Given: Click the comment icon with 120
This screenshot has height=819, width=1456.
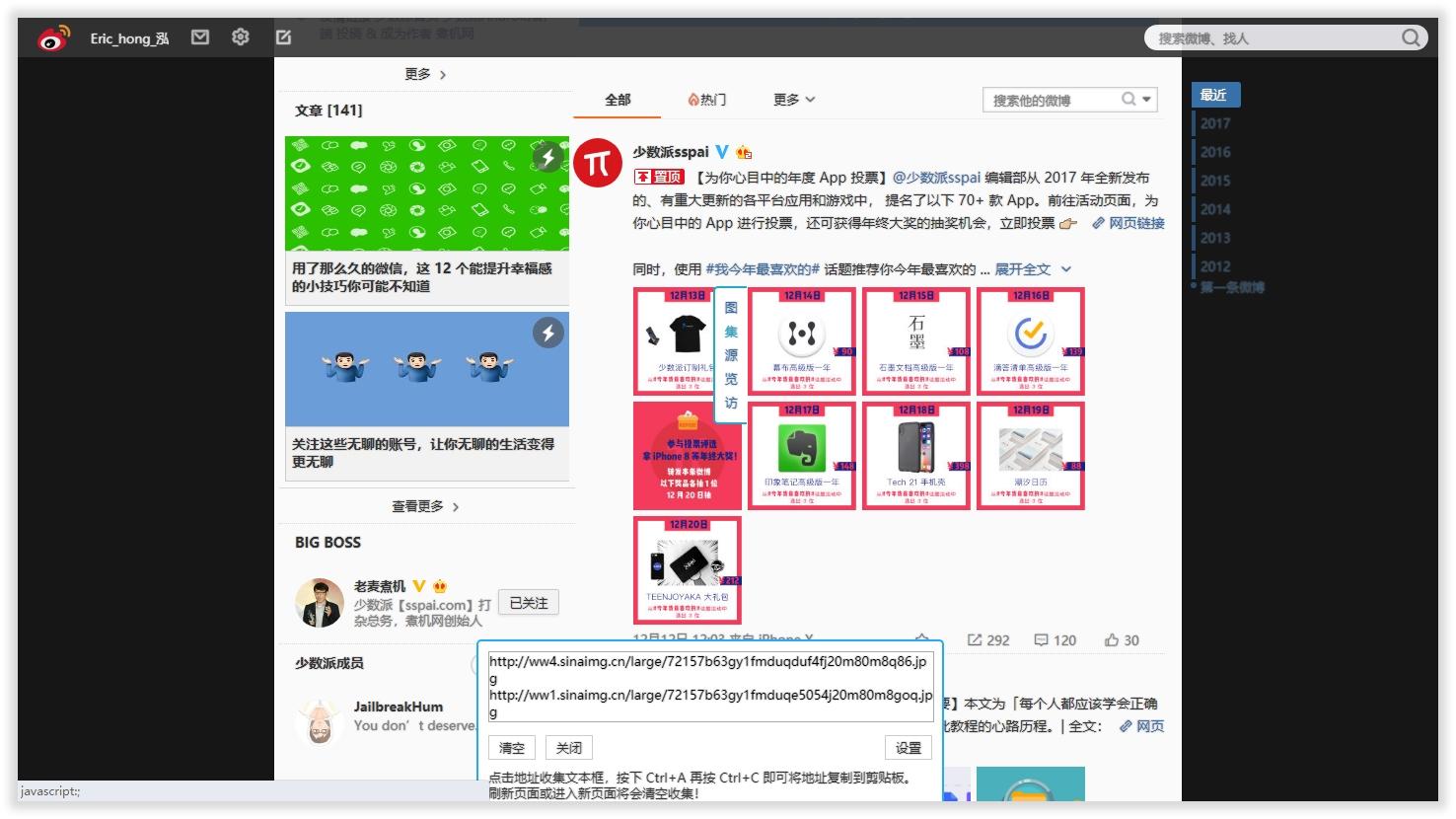Looking at the screenshot, I should 1041,639.
